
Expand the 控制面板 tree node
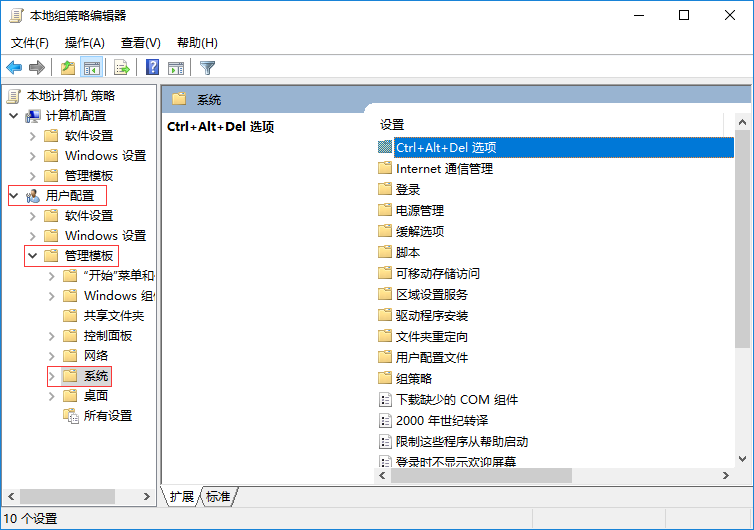52,336
